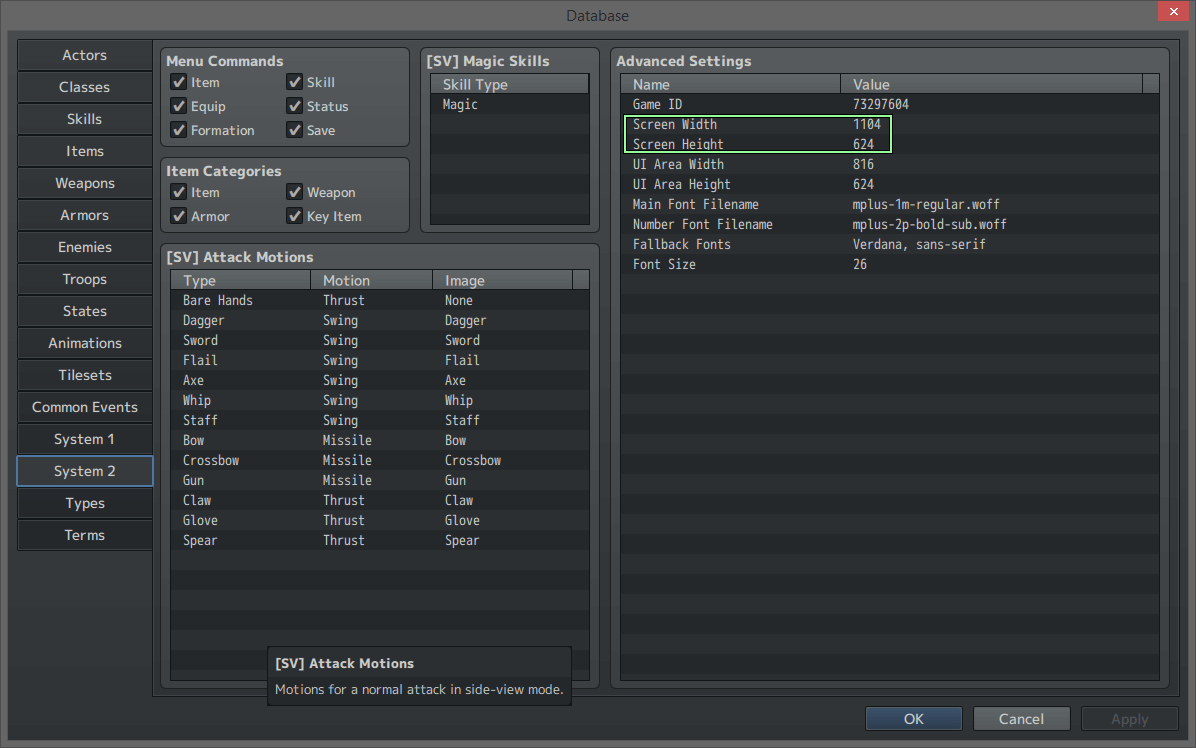Open the Armors tab
The width and height of the screenshot is (1196, 748).
click(85, 215)
